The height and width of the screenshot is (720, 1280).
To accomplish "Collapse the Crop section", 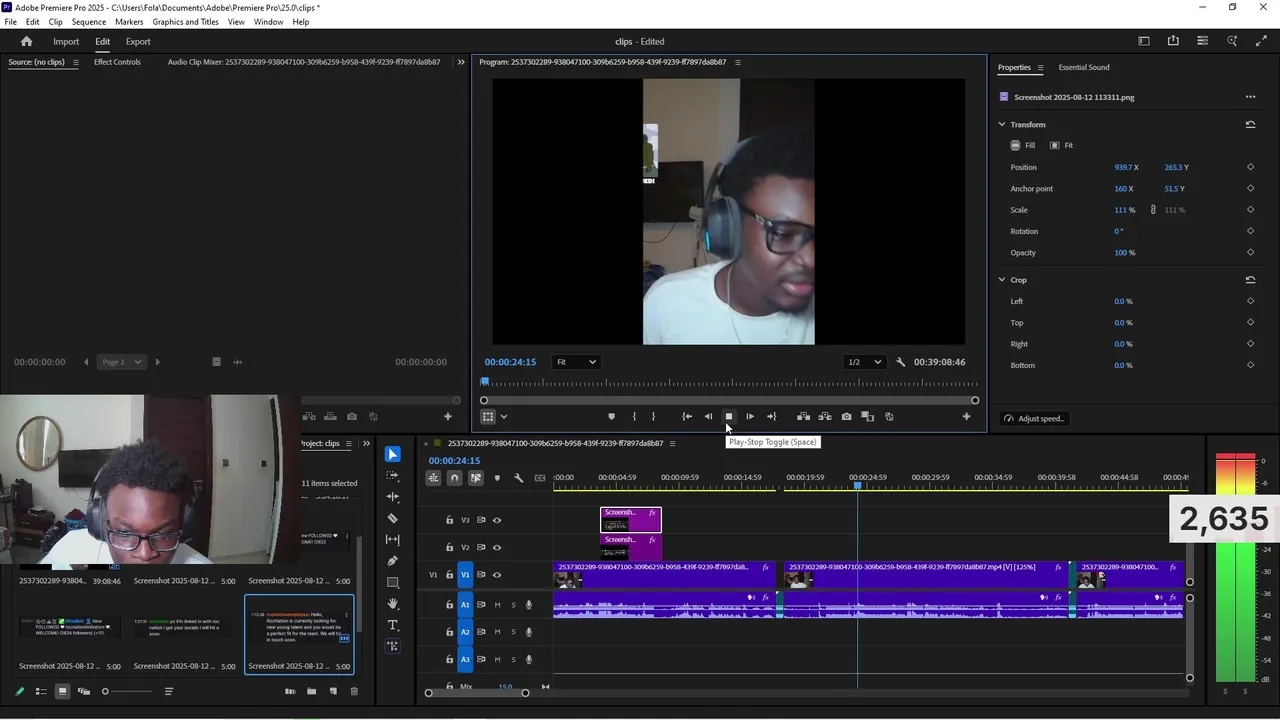I will (x=1002, y=280).
